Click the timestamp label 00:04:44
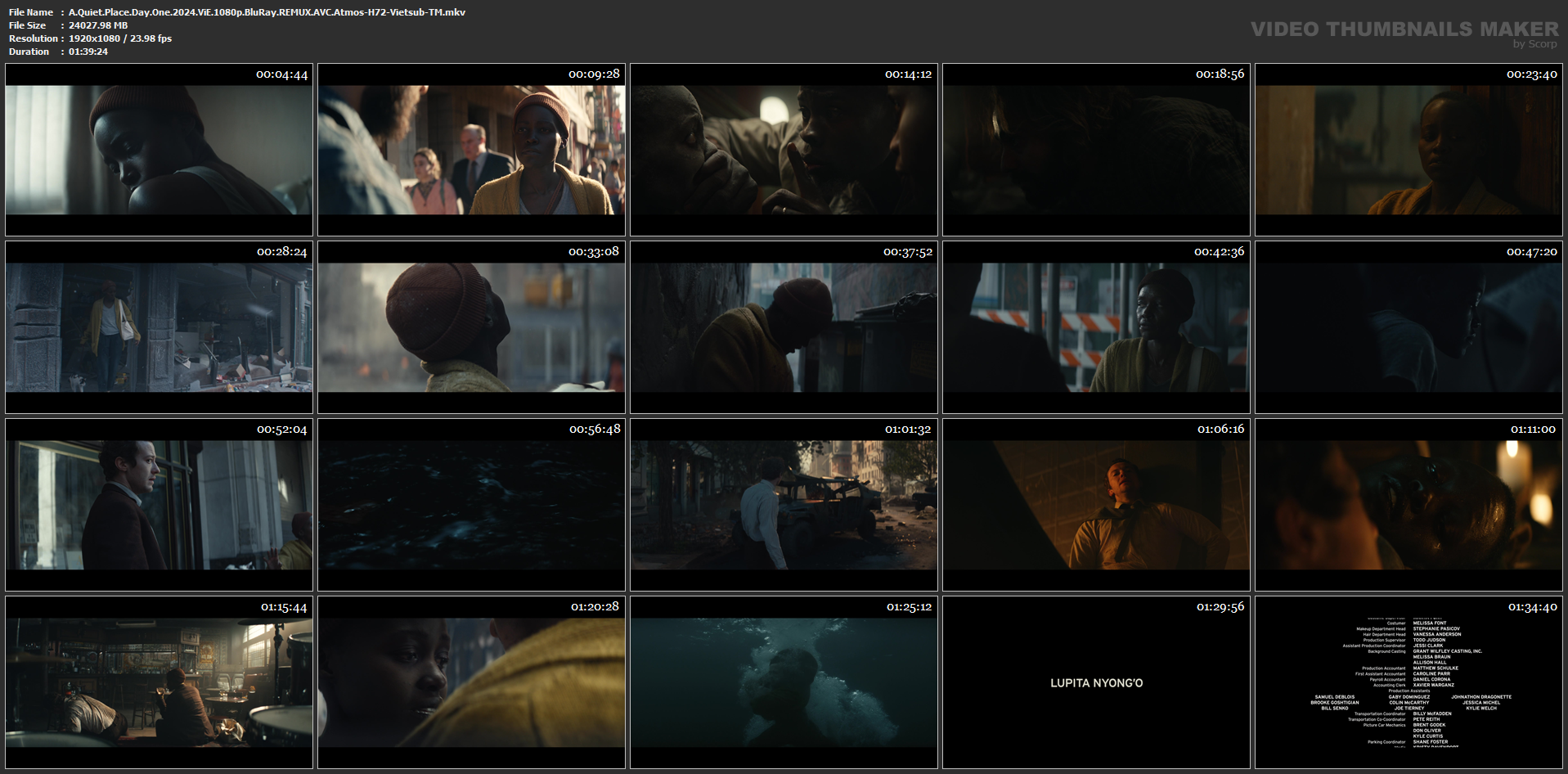 pos(282,74)
